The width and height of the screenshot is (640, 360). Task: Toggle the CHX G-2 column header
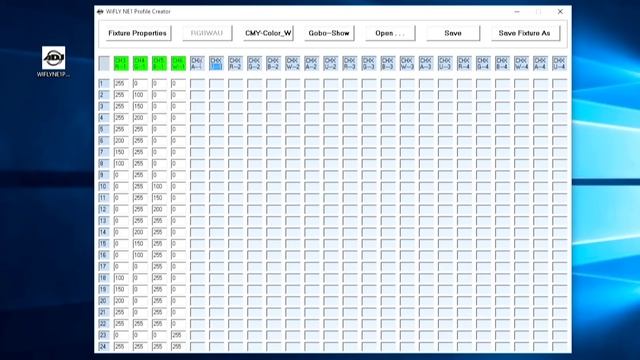254,63
